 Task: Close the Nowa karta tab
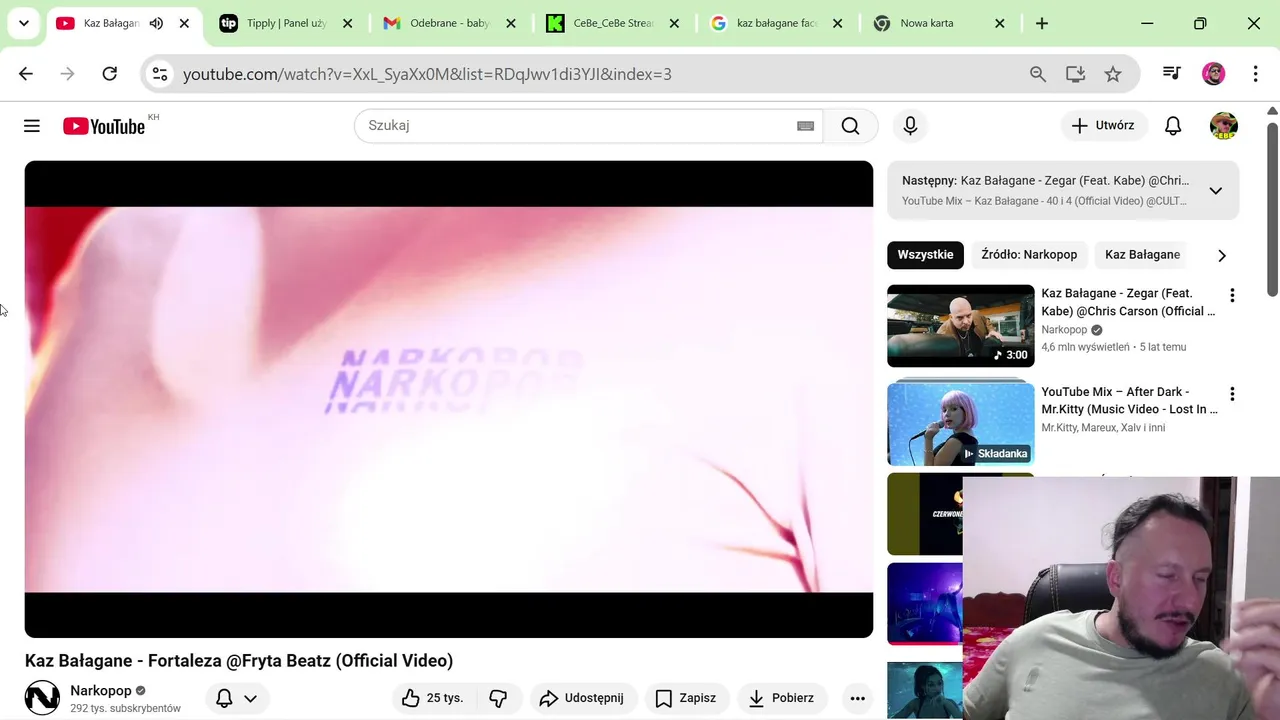pyautogui.click(x=999, y=23)
